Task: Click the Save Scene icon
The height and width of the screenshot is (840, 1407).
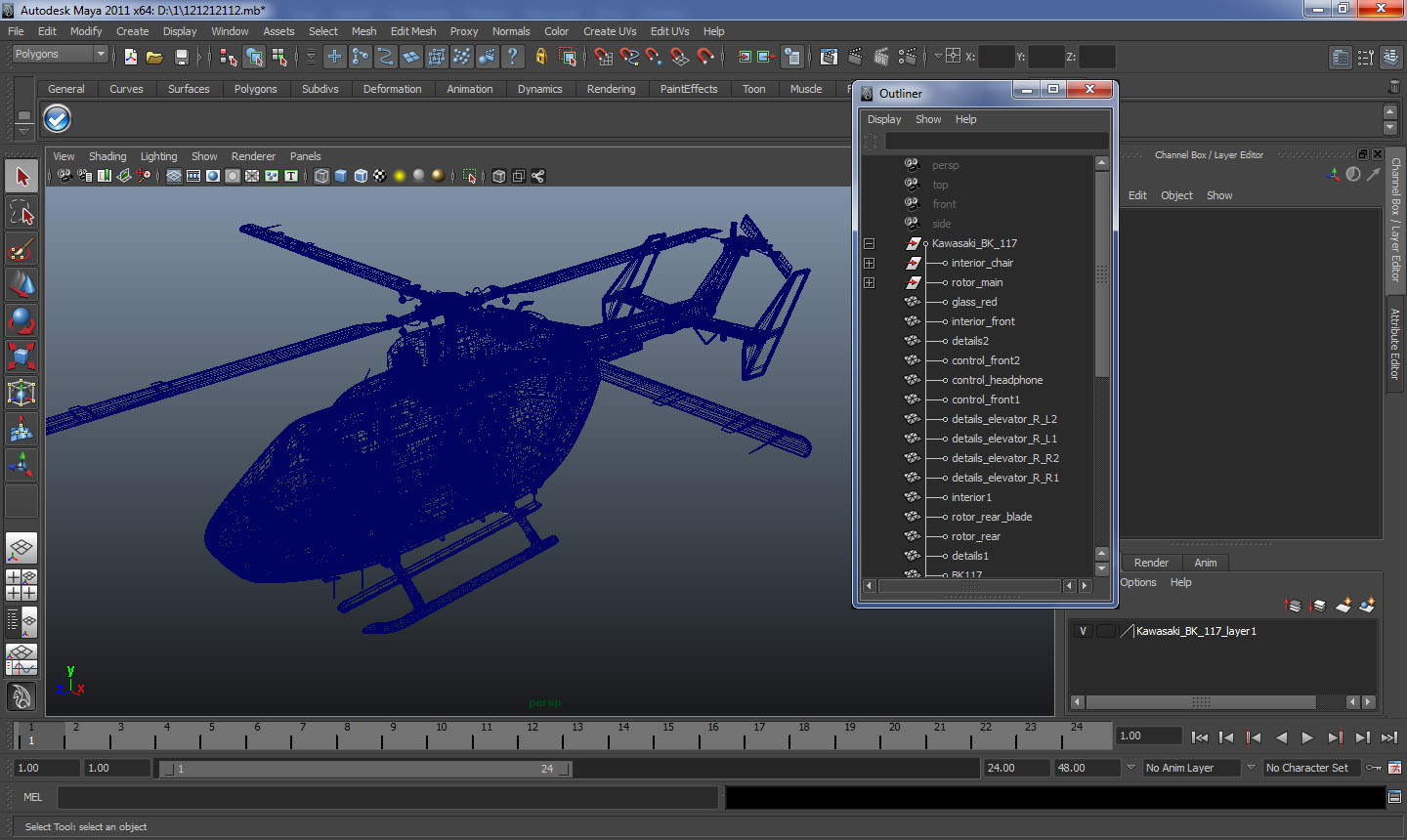Action: 181,57
